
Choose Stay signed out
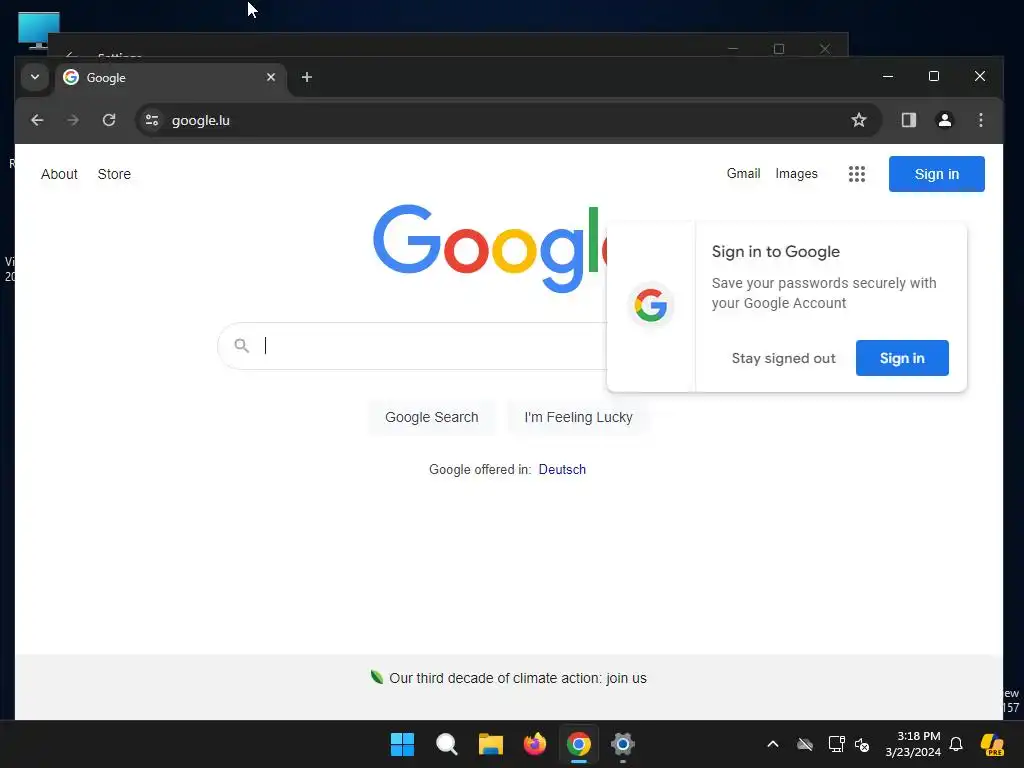point(783,358)
